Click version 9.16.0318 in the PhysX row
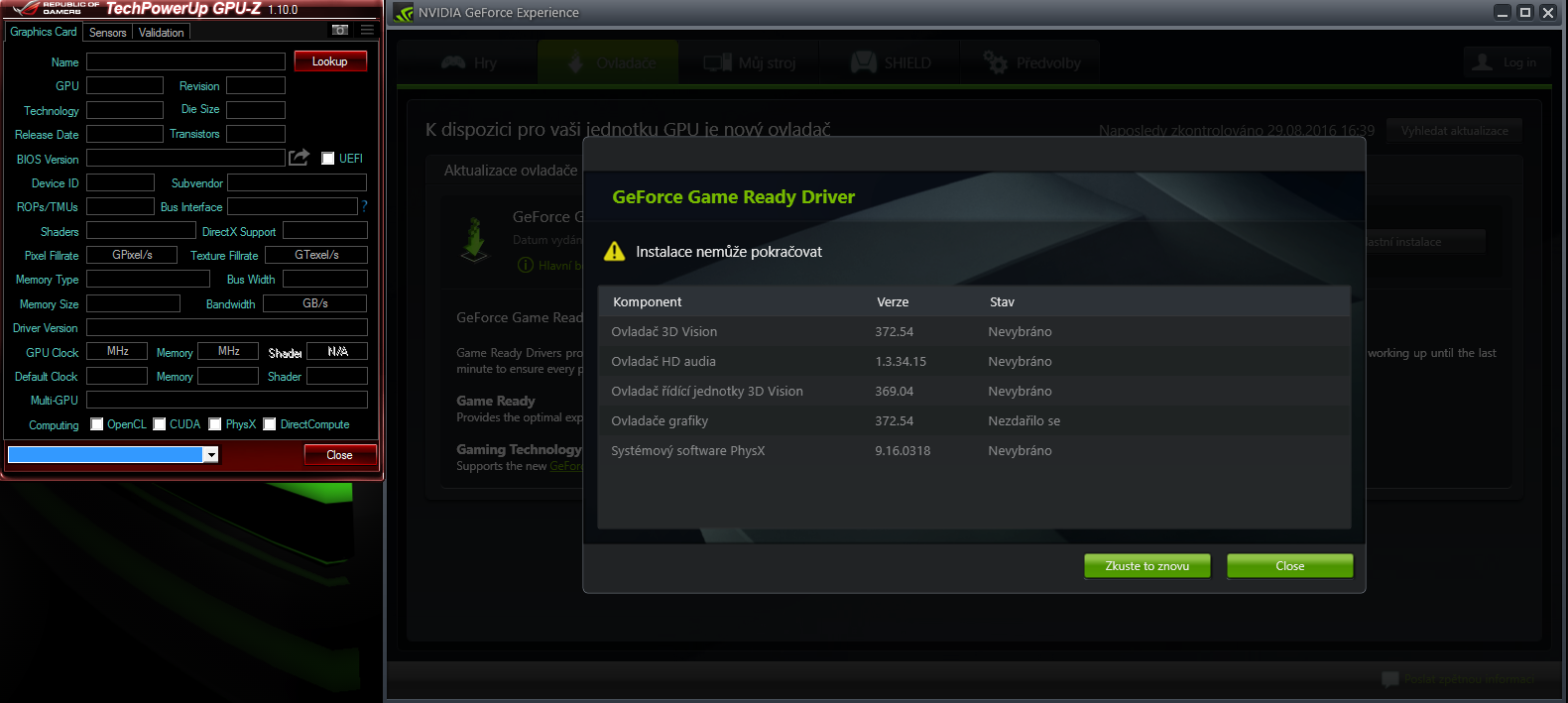Image resolution: width=1568 pixels, height=703 pixels. pyautogui.click(x=903, y=450)
